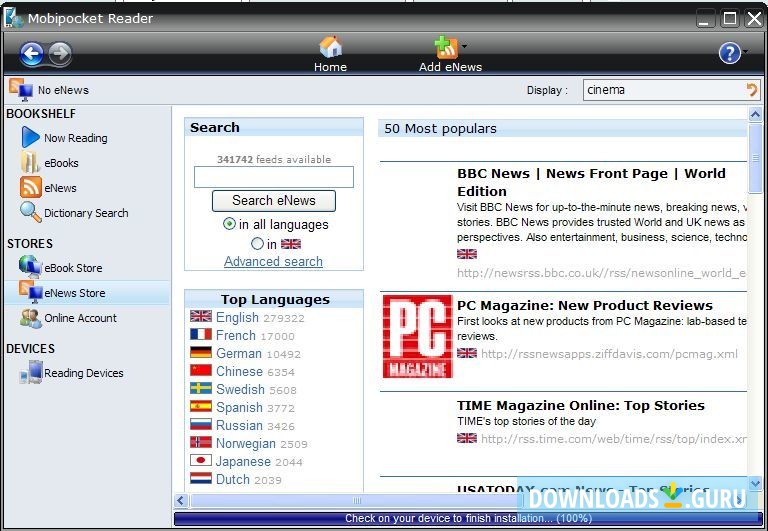Select the 'in' English flag radio button
Viewport: 768px width, 531px height.
(257, 243)
